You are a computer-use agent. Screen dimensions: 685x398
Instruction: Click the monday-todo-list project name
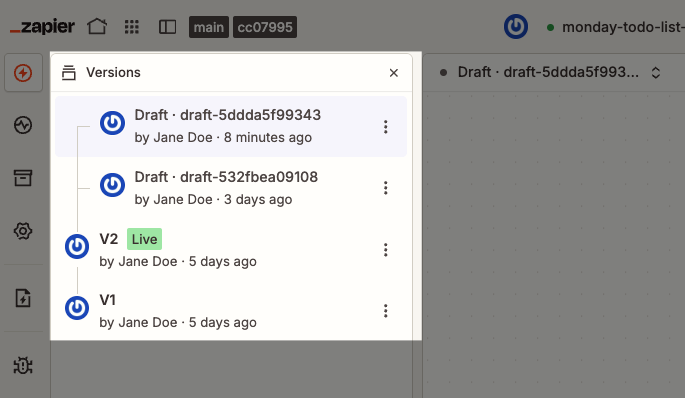pos(623,27)
